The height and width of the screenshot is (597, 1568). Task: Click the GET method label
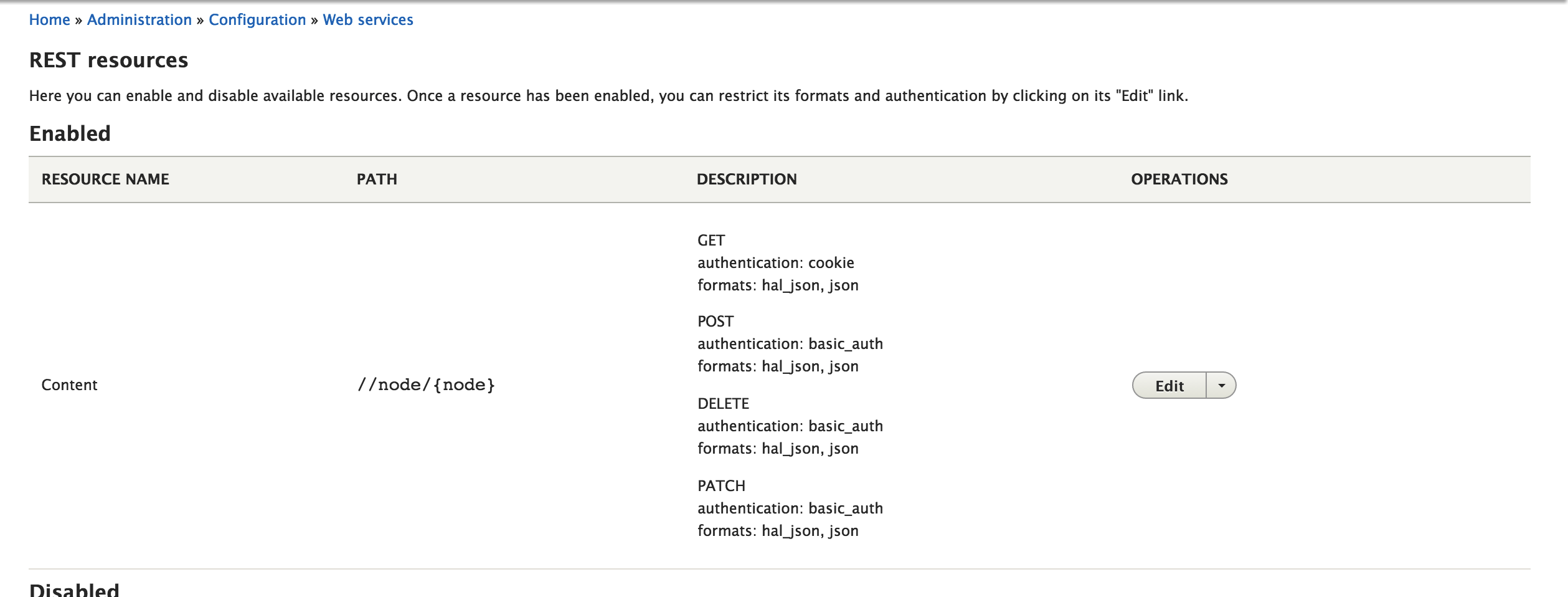click(x=711, y=241)
